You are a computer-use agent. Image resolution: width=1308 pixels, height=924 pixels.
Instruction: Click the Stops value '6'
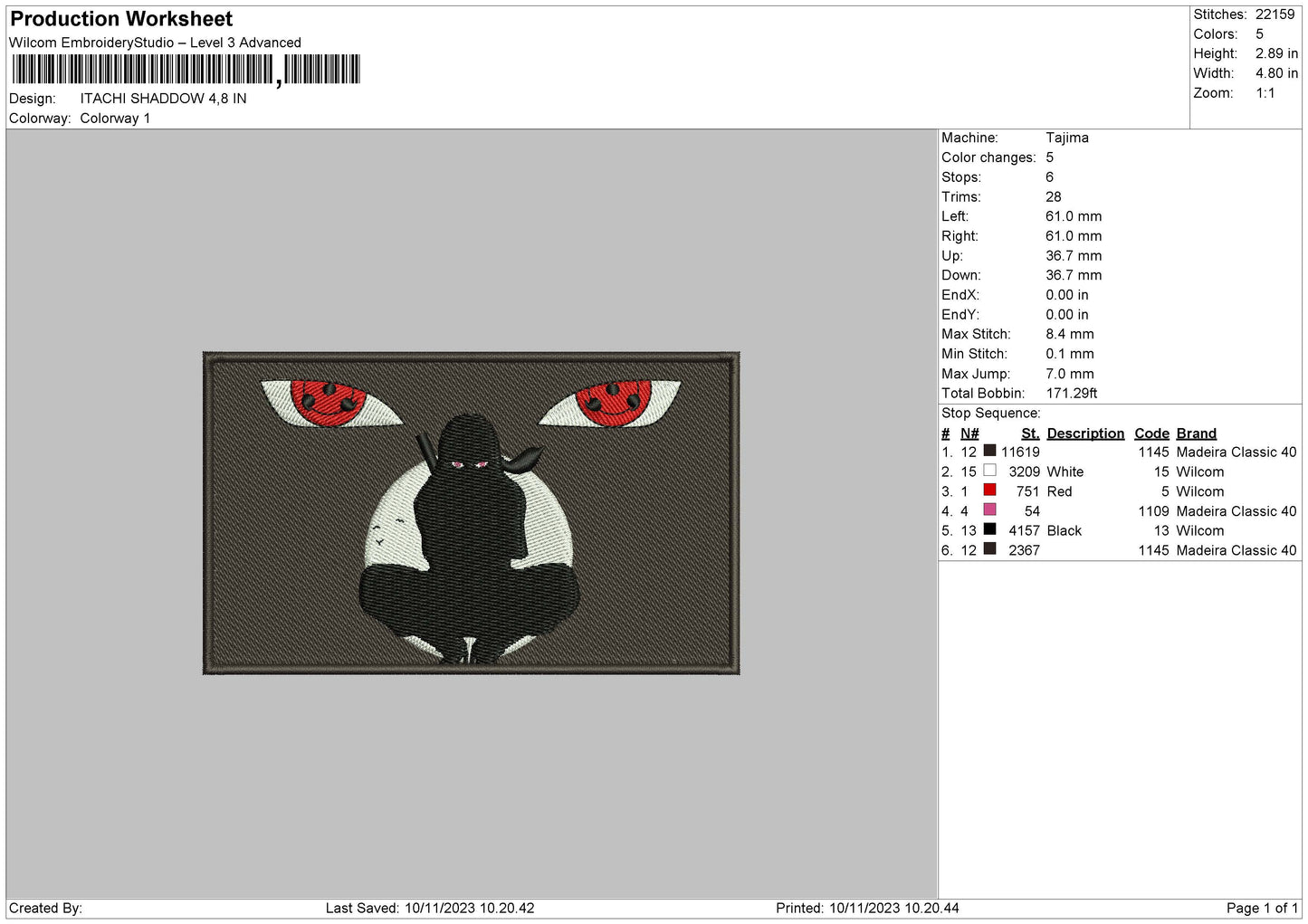pyautogui.click(x=1049, y=177)
